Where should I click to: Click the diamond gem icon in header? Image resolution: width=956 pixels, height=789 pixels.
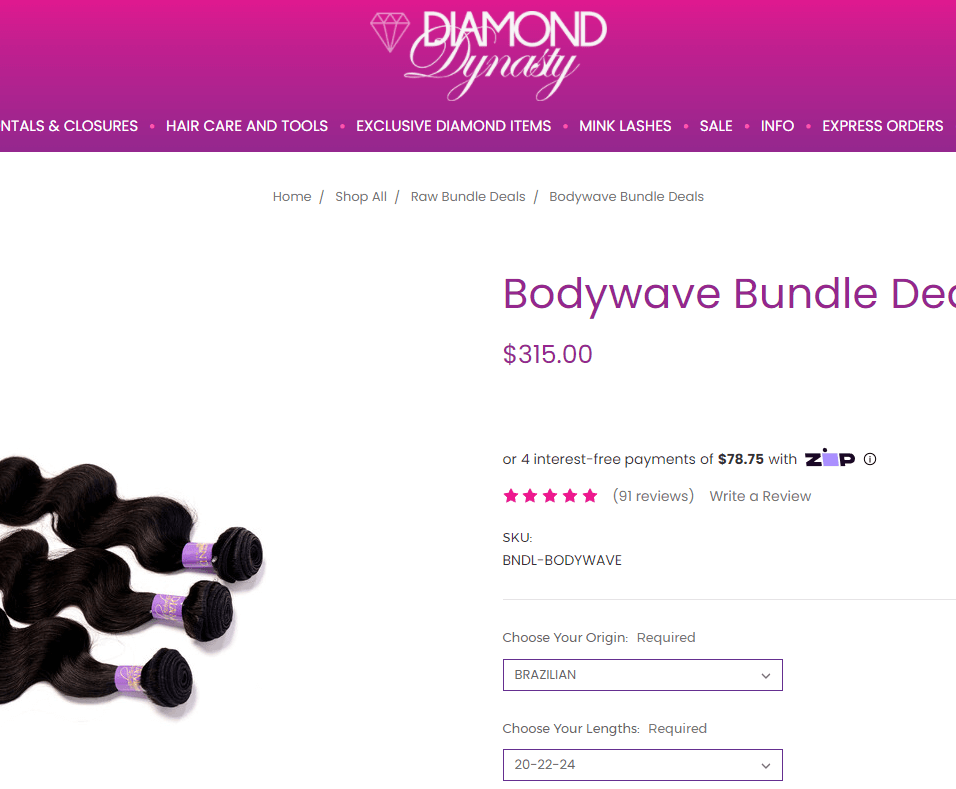(x=390, y=32)
